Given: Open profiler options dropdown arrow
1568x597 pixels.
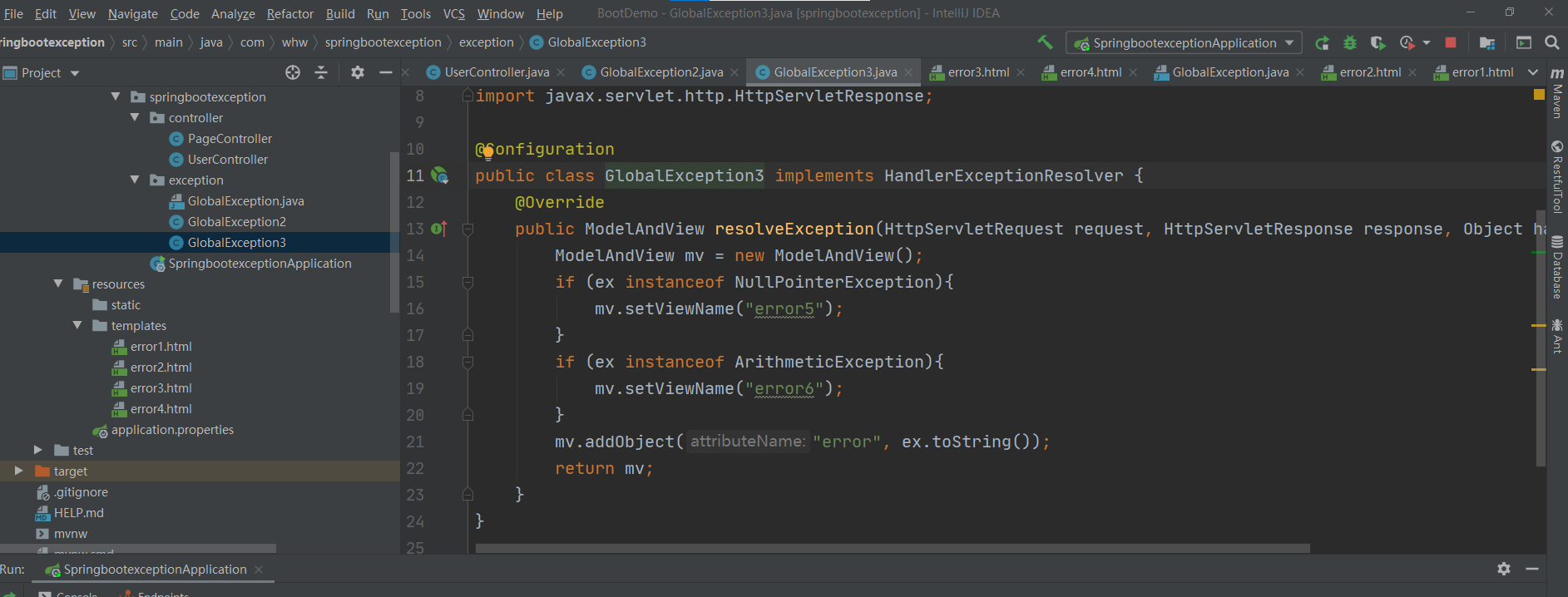Looking at the screenshot, I should (1427, 42).
